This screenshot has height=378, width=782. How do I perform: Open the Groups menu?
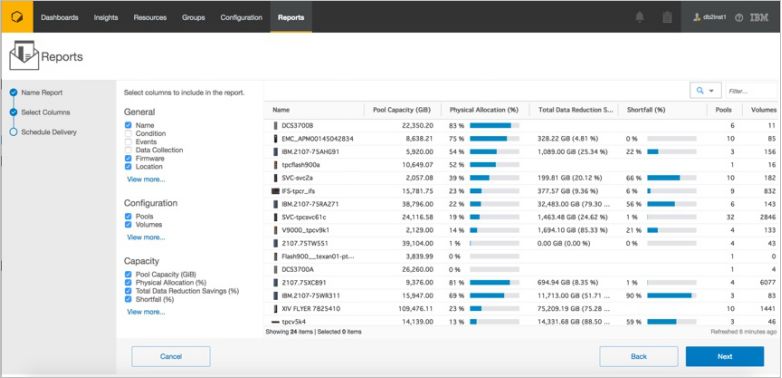194,17
